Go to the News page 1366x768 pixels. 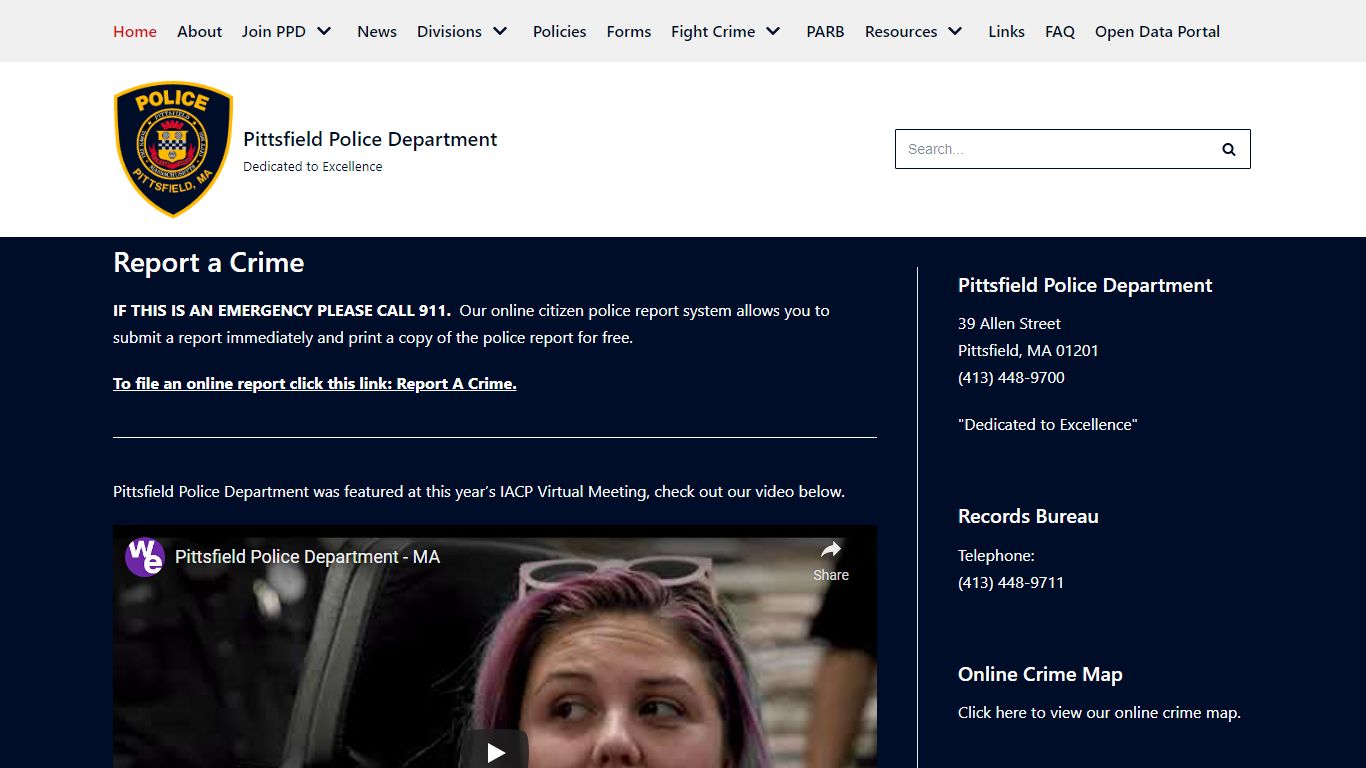[377, 31]
